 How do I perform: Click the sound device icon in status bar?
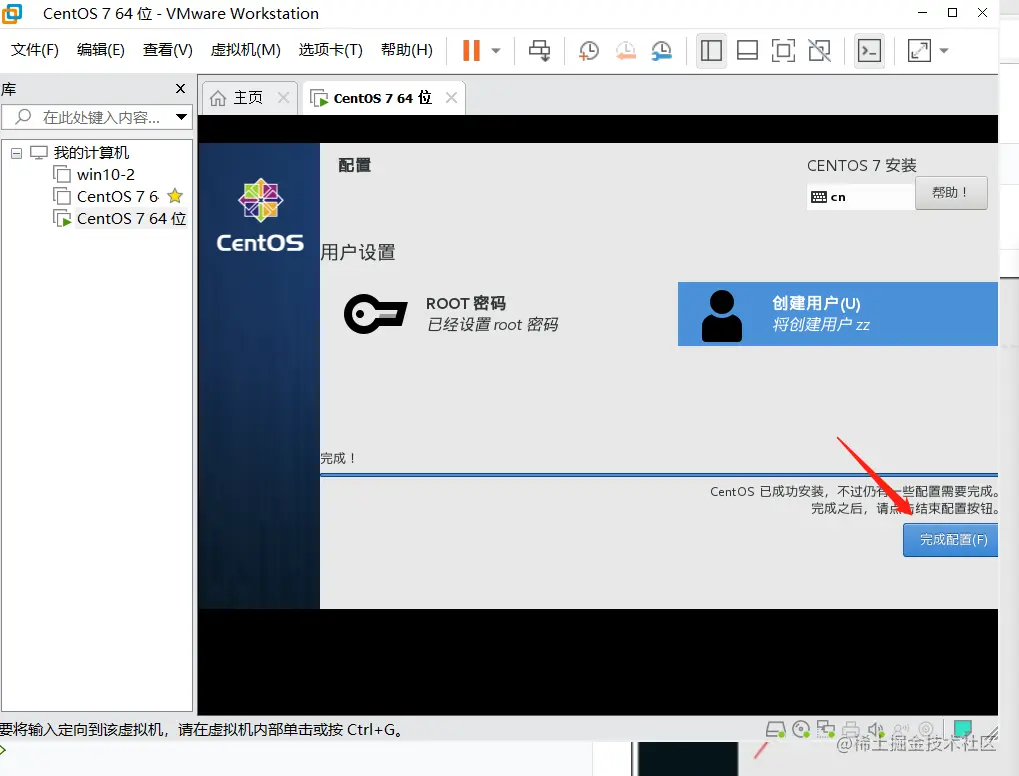(x=874, y=731)
